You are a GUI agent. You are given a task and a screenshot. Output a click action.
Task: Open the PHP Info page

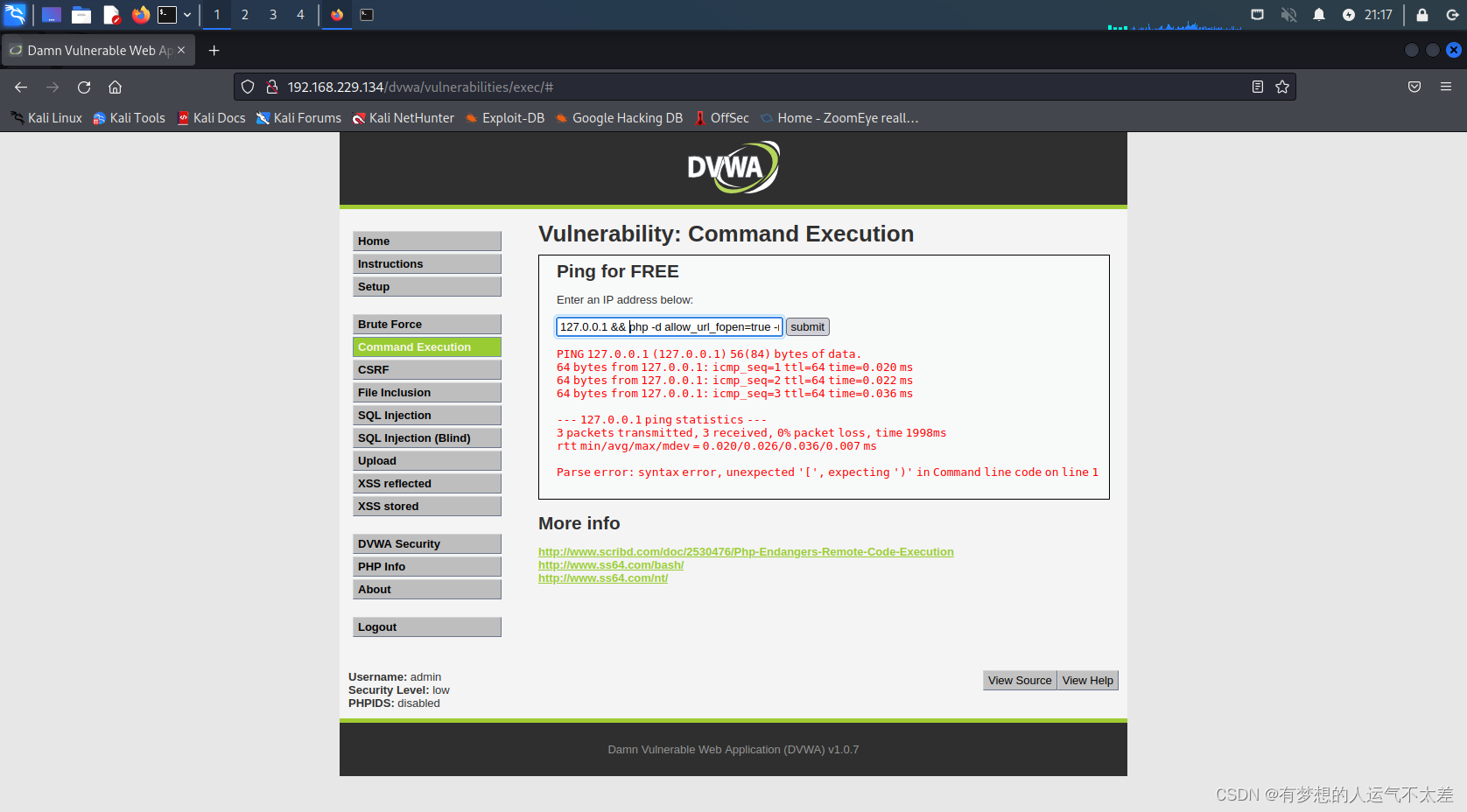point(427,567)
